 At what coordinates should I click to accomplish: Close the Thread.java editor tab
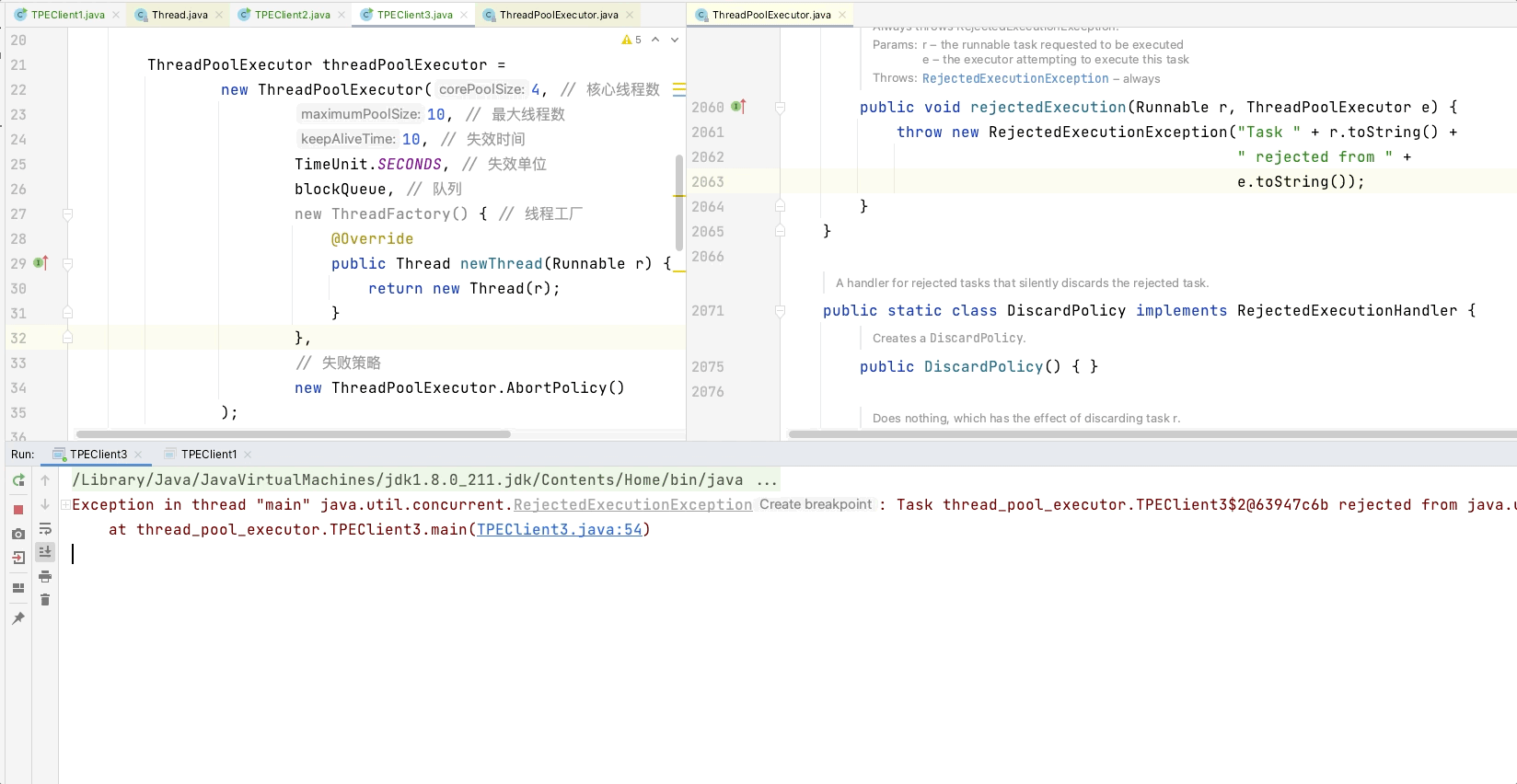[x=217, y=15]
